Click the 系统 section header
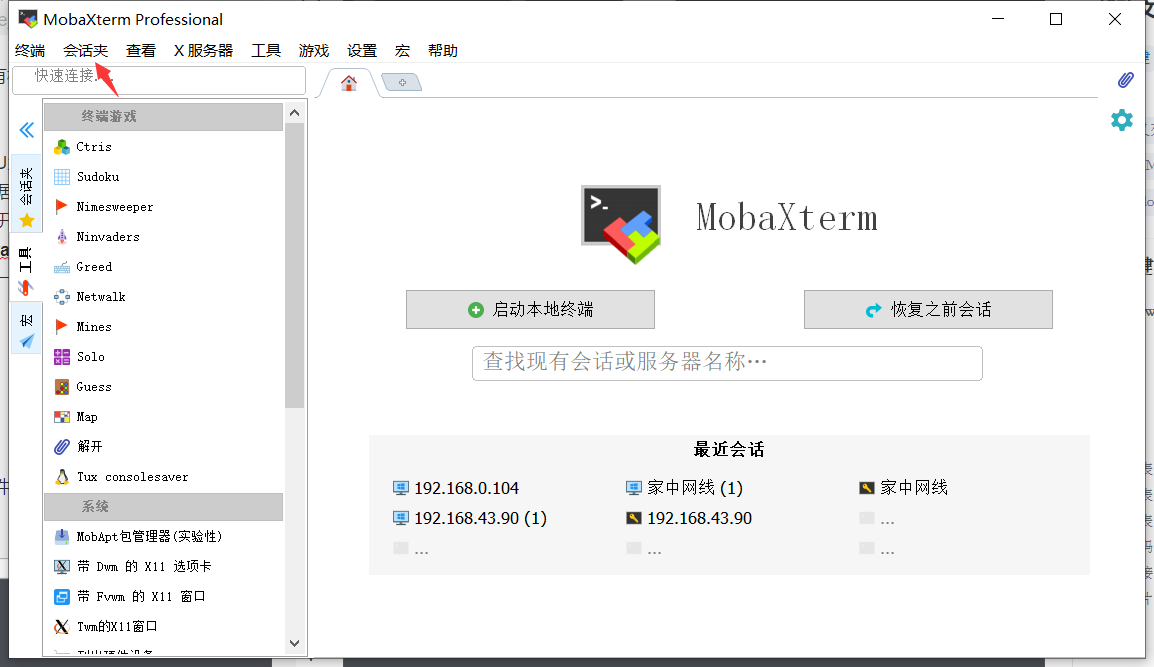This screenshot has width=1154, height=667. [163, 507]
